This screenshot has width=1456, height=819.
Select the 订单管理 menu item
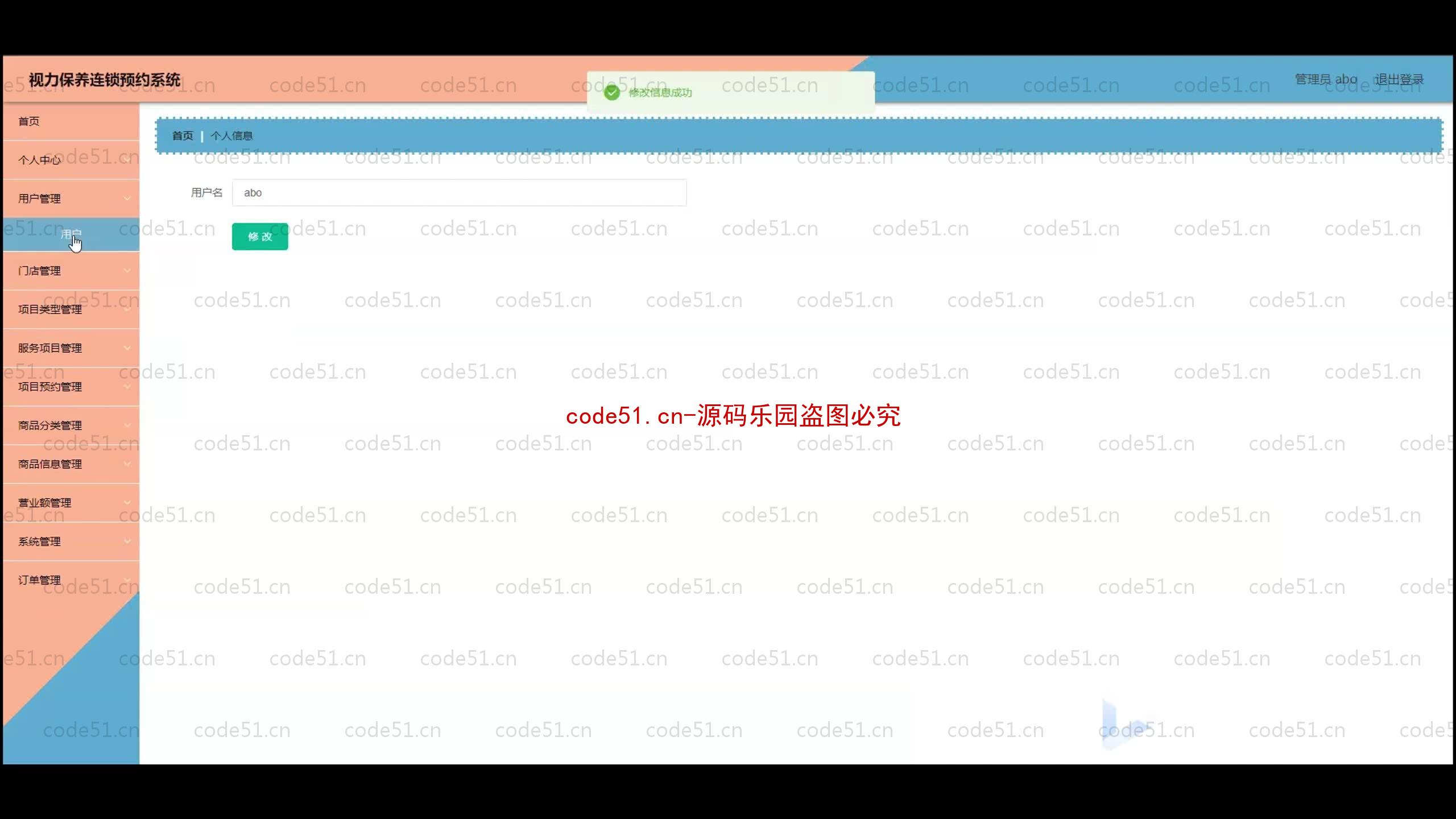[39, 580]
